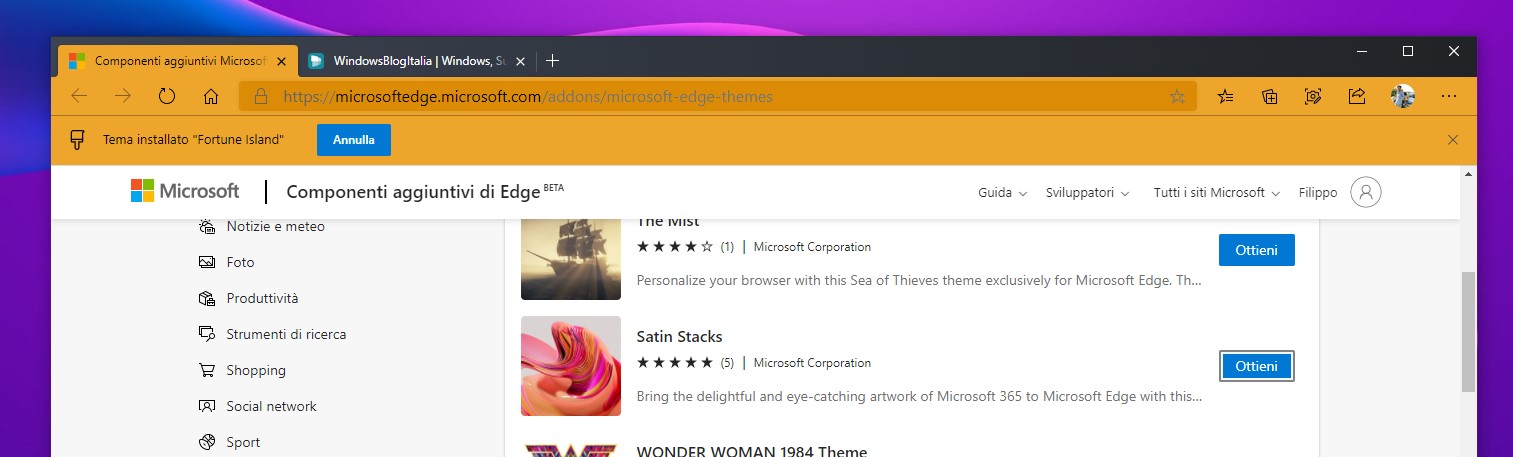Click the theme brush icon in infobar

76,140
